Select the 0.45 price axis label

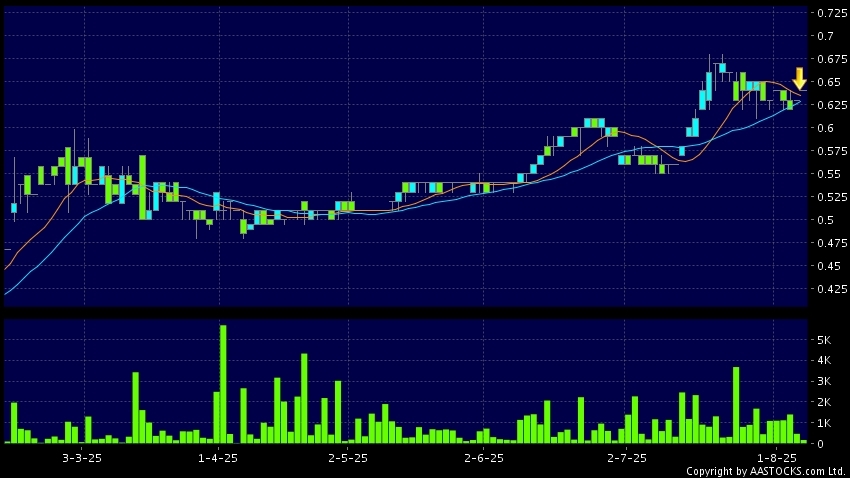click(829, 266)
